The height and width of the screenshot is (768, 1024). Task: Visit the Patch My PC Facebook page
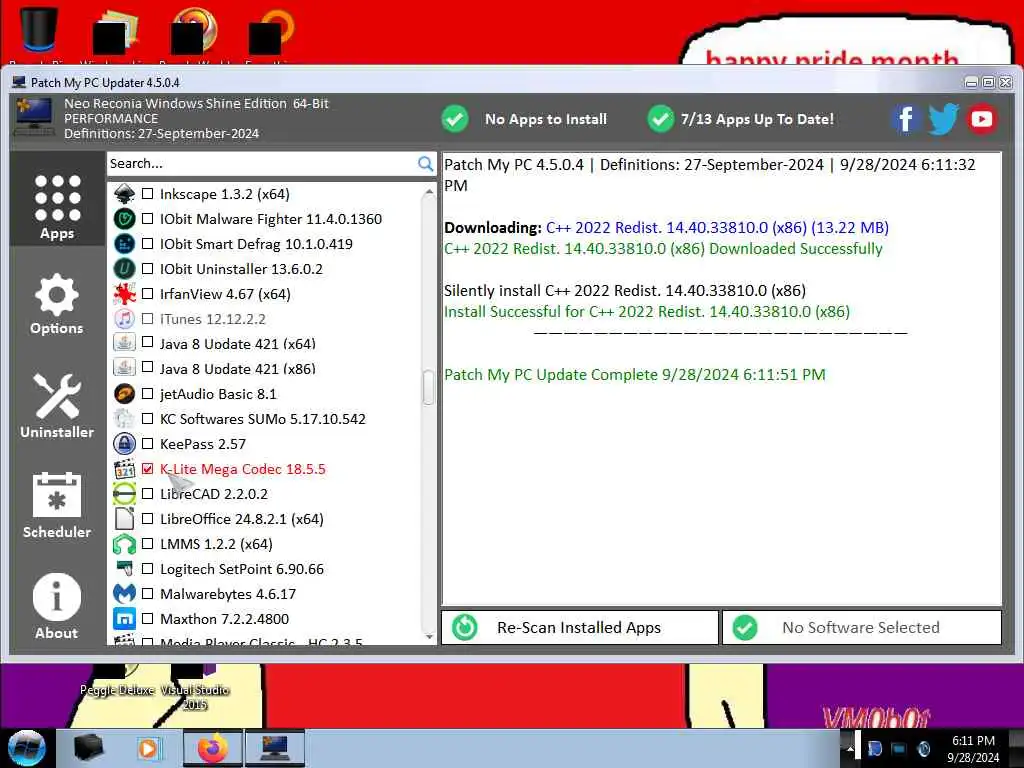click(x=906, y=119)
